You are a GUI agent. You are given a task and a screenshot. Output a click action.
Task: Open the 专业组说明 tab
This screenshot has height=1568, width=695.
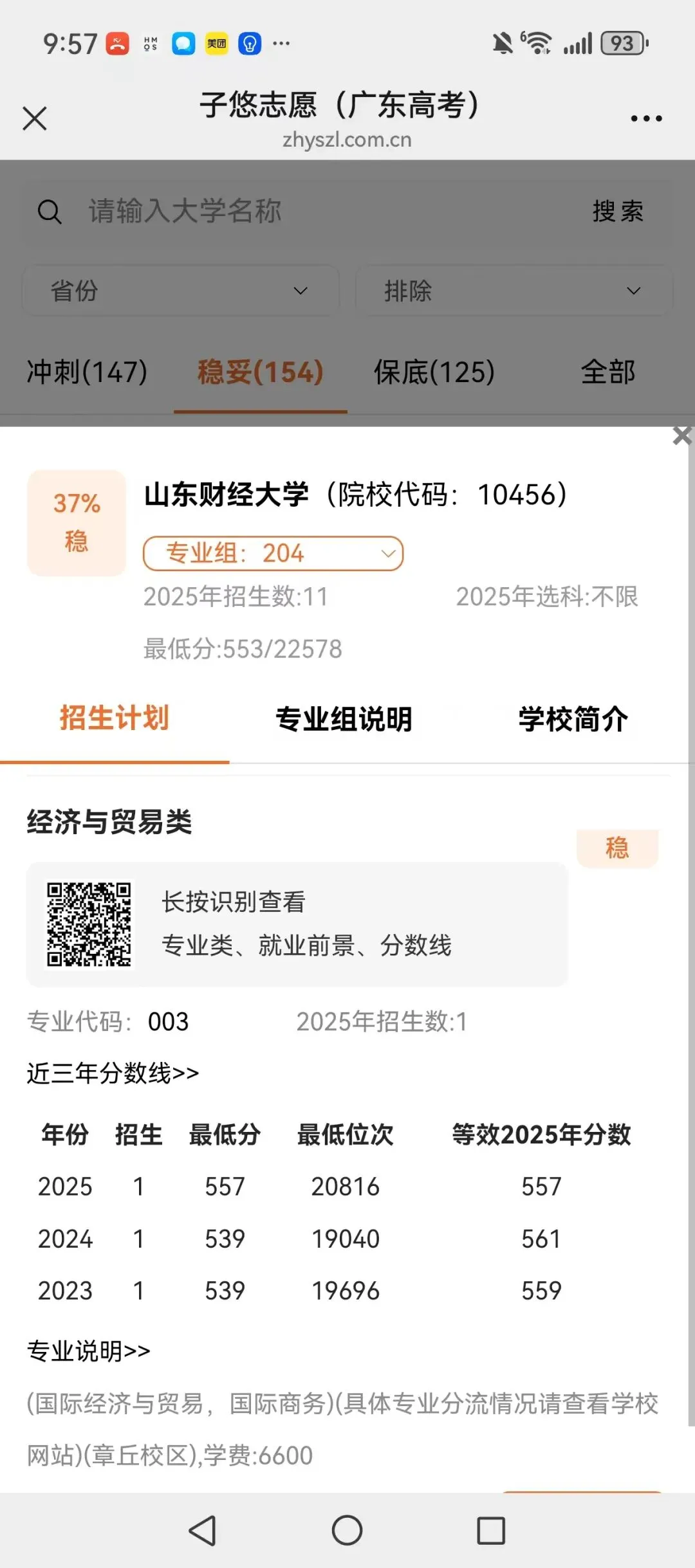click(x=344, y=719)
